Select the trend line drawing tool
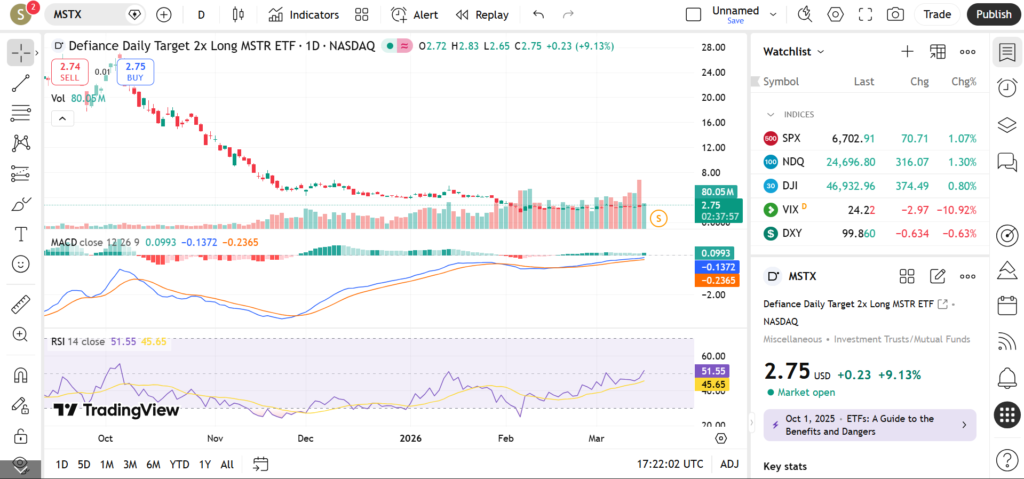 point(20,83)
